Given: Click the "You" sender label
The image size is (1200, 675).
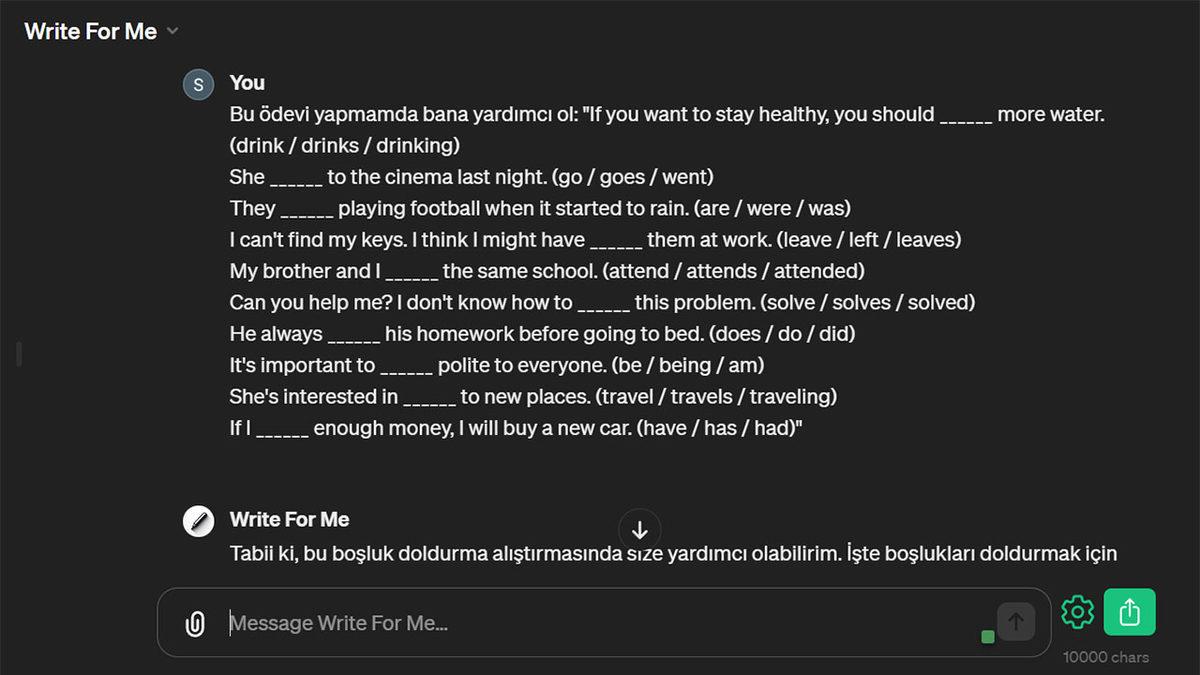Looking at the screenshot, I should (x=246, y=83).
